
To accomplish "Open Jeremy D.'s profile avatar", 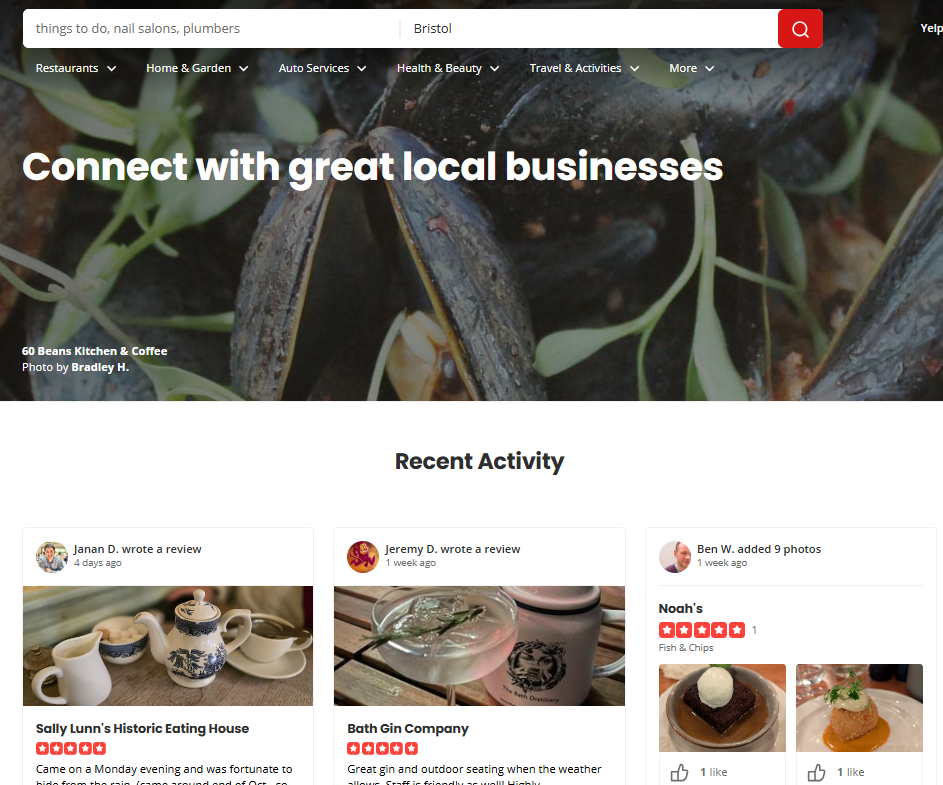I will point(363,556).
